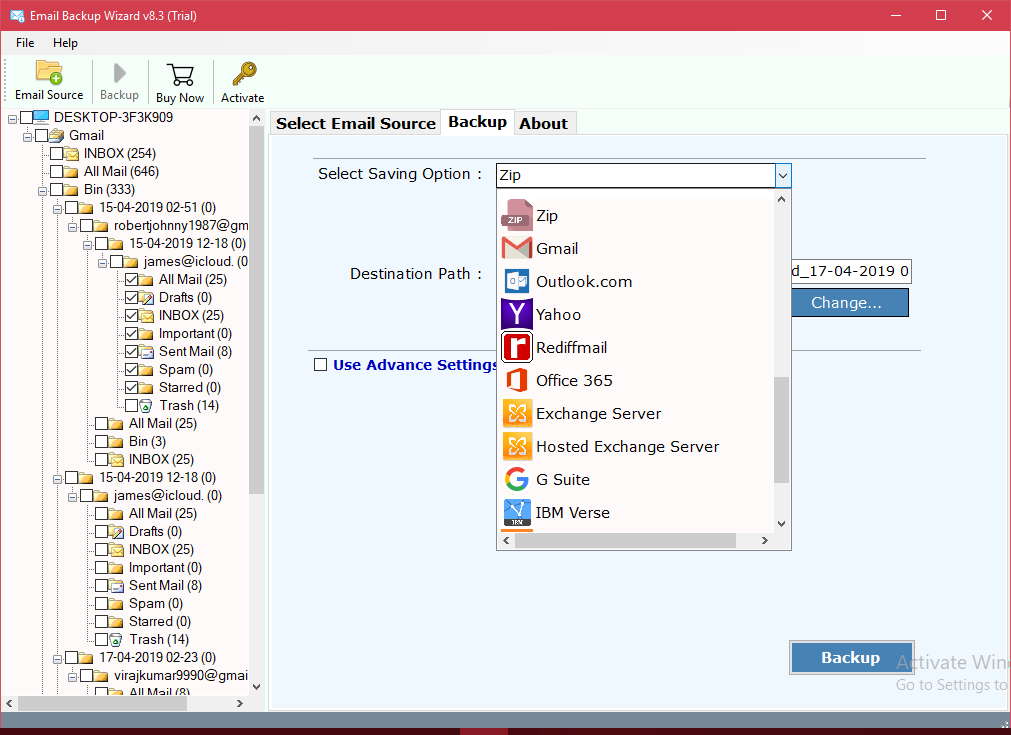Click the folder tree scroll up arrow
Viewport: 1011px width, 735px height.
pyautogui.click(x=256, y=119)
